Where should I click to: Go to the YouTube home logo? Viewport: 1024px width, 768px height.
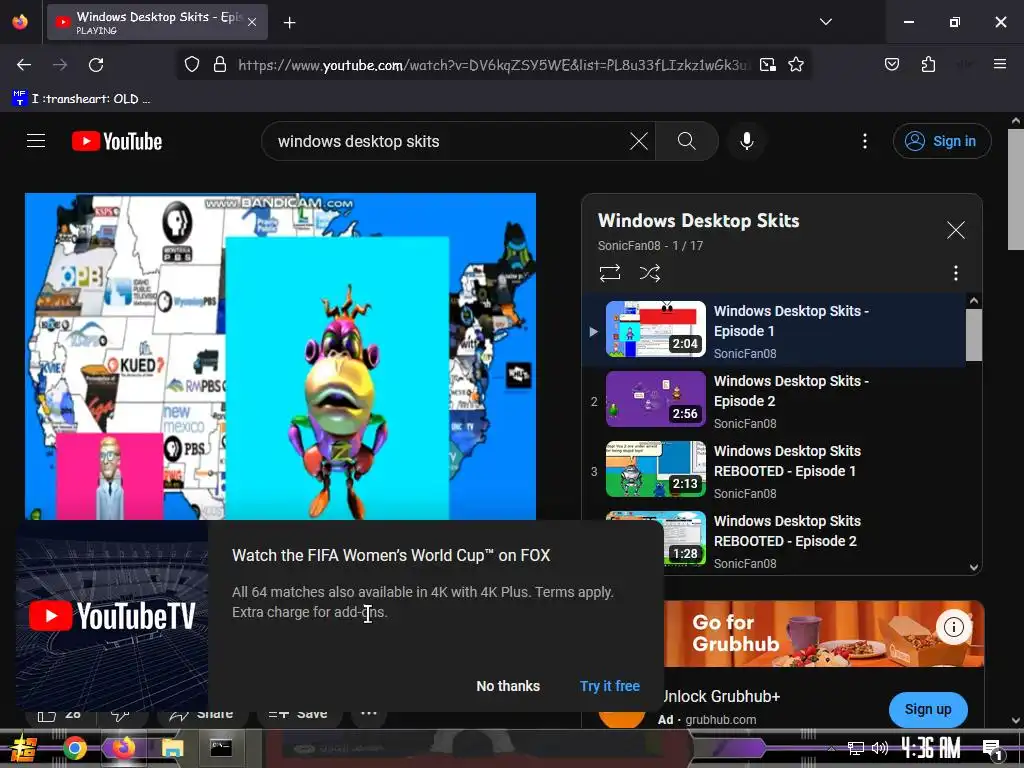point(117,141)
